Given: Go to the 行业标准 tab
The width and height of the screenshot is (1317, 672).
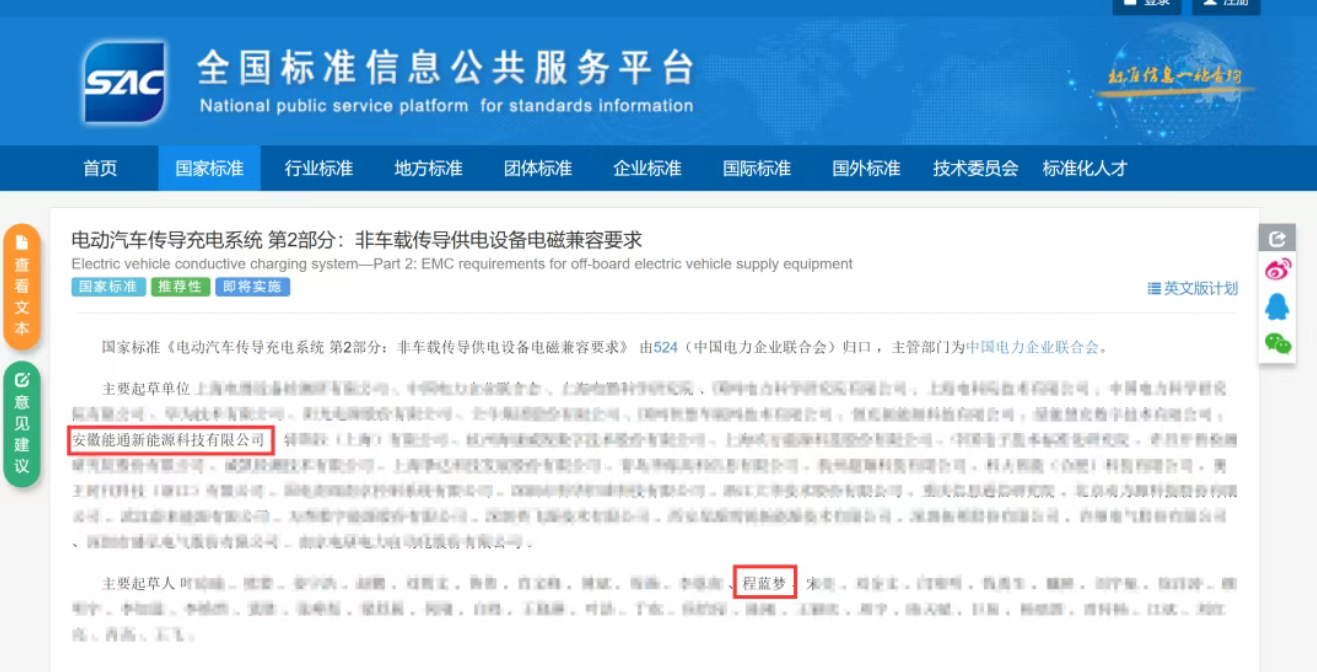Looking at the screenshot, I should [319, 168].
